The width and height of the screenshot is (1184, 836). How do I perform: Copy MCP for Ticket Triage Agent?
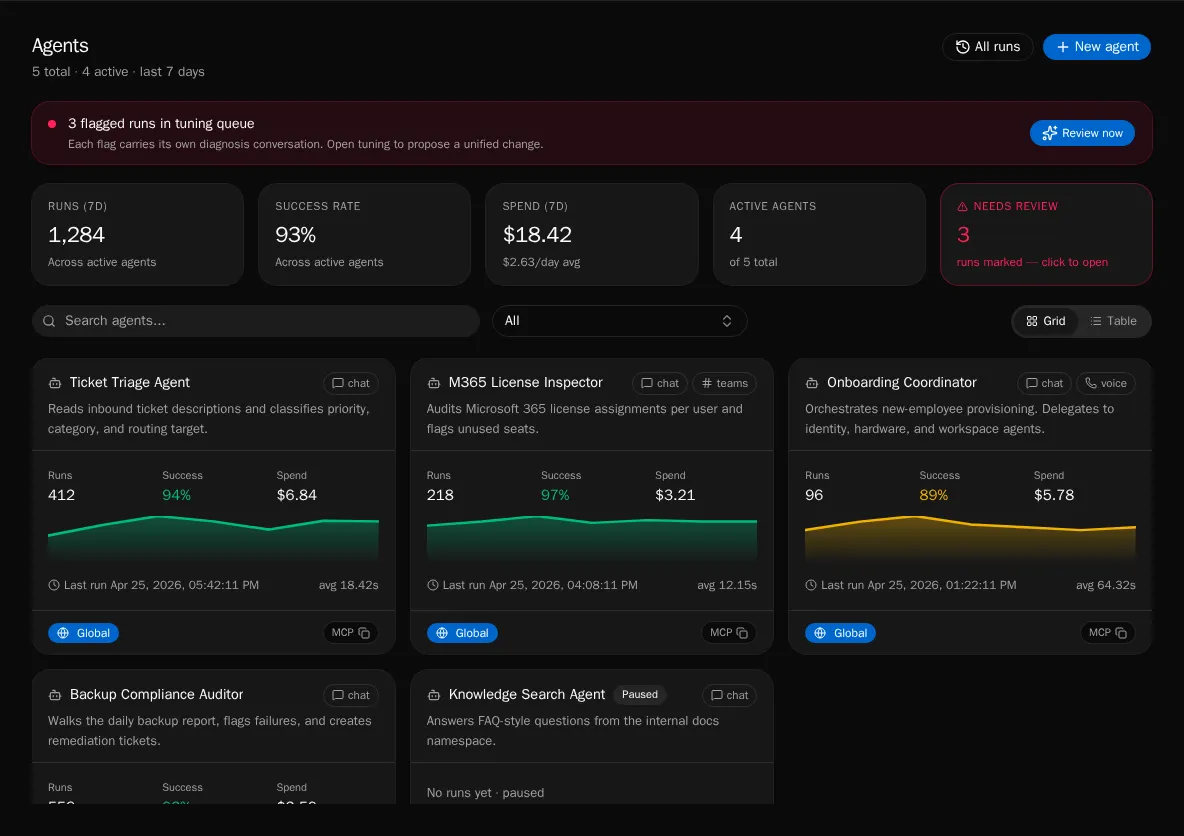click(x=350, y=633)
